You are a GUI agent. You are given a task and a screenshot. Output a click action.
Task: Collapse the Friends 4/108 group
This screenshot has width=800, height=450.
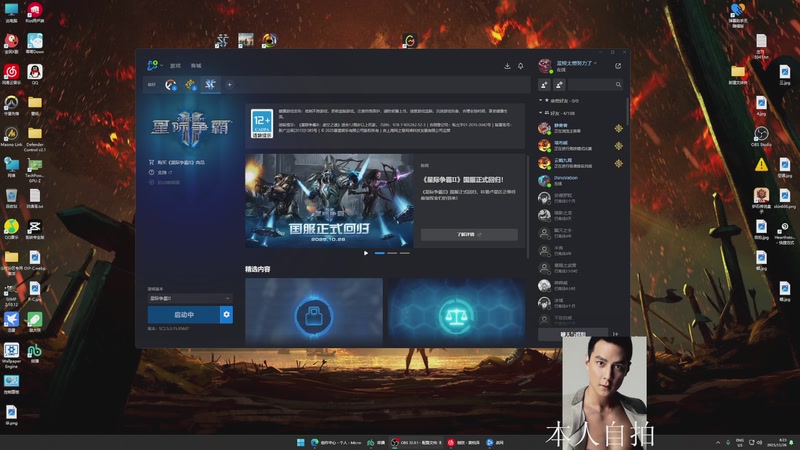pyautogui.click(x=541, y=113)
